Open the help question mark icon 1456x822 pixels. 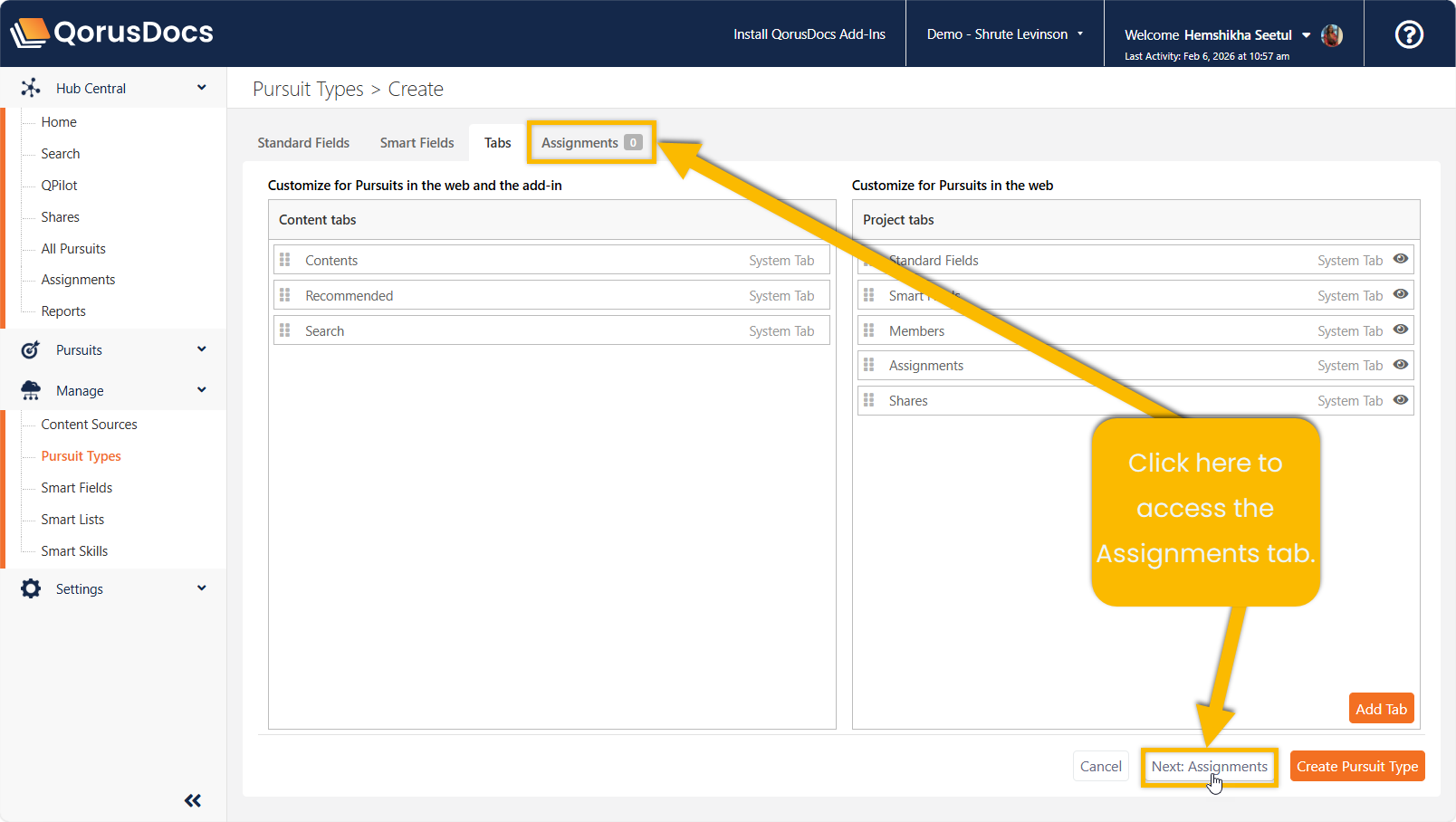pyautogui.click(x=1408, y=34)
